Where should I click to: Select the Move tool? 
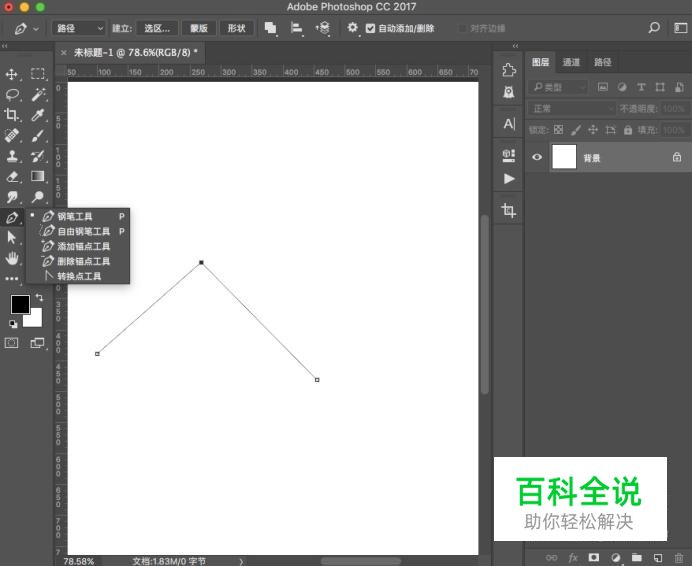[11, 74]
